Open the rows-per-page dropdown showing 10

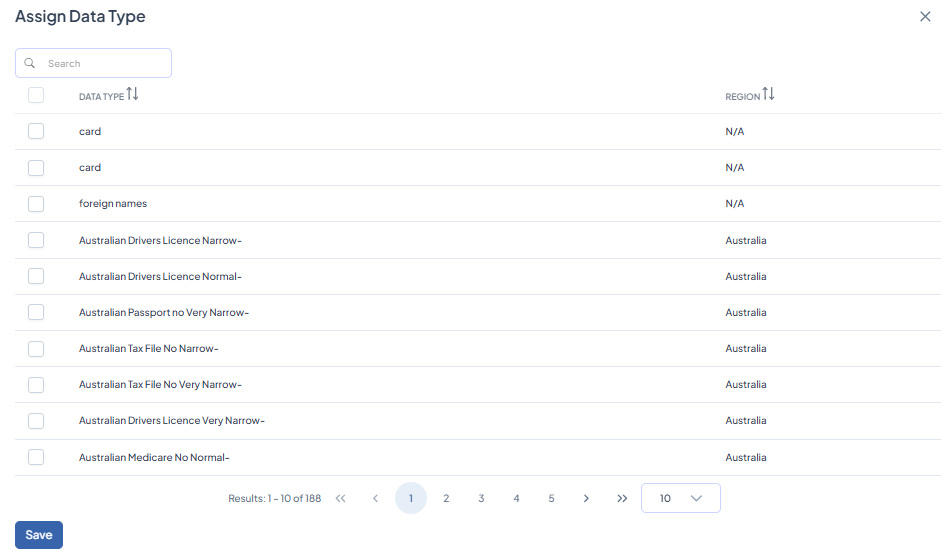680,498
